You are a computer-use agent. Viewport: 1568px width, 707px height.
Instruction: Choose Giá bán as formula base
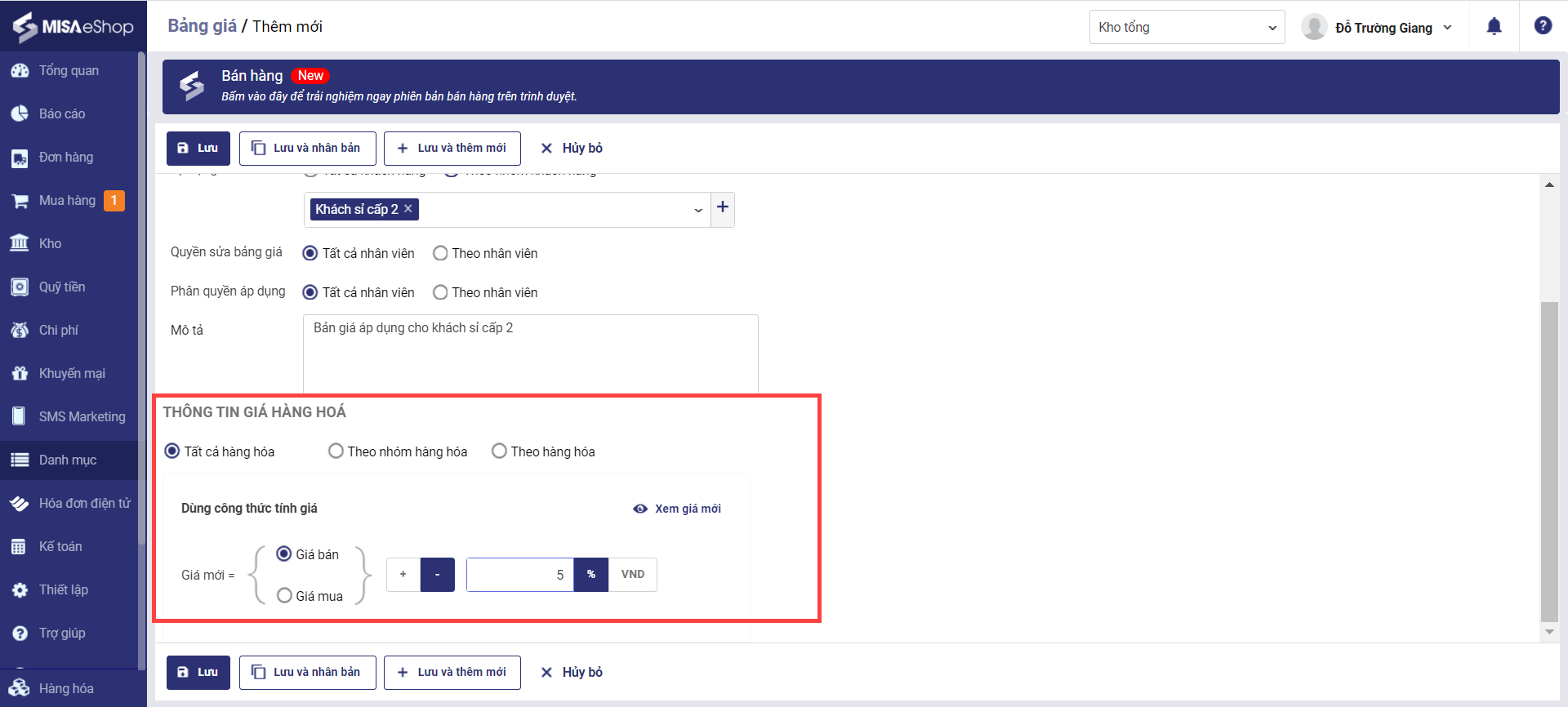284,554
